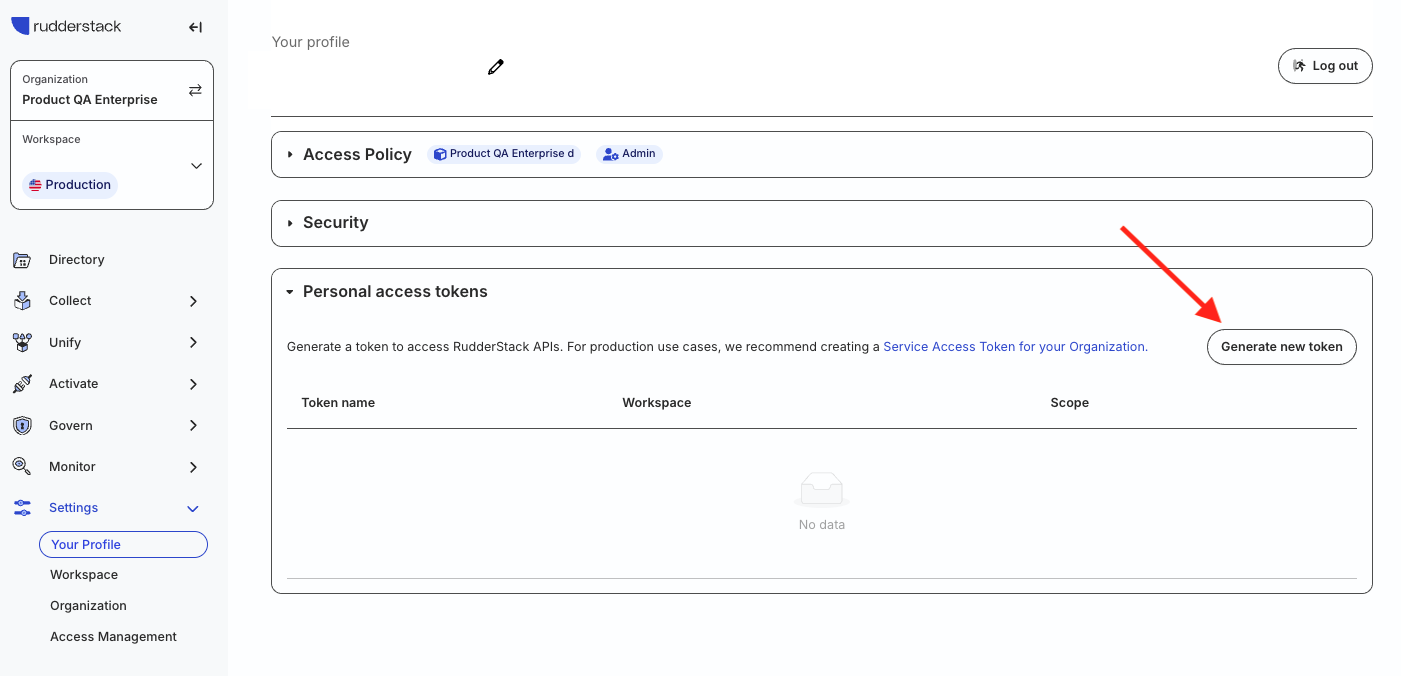This screenshot has height=676, width=1401.
Task: Open Unify from the sidebar icon
Action: coord(22,342)
